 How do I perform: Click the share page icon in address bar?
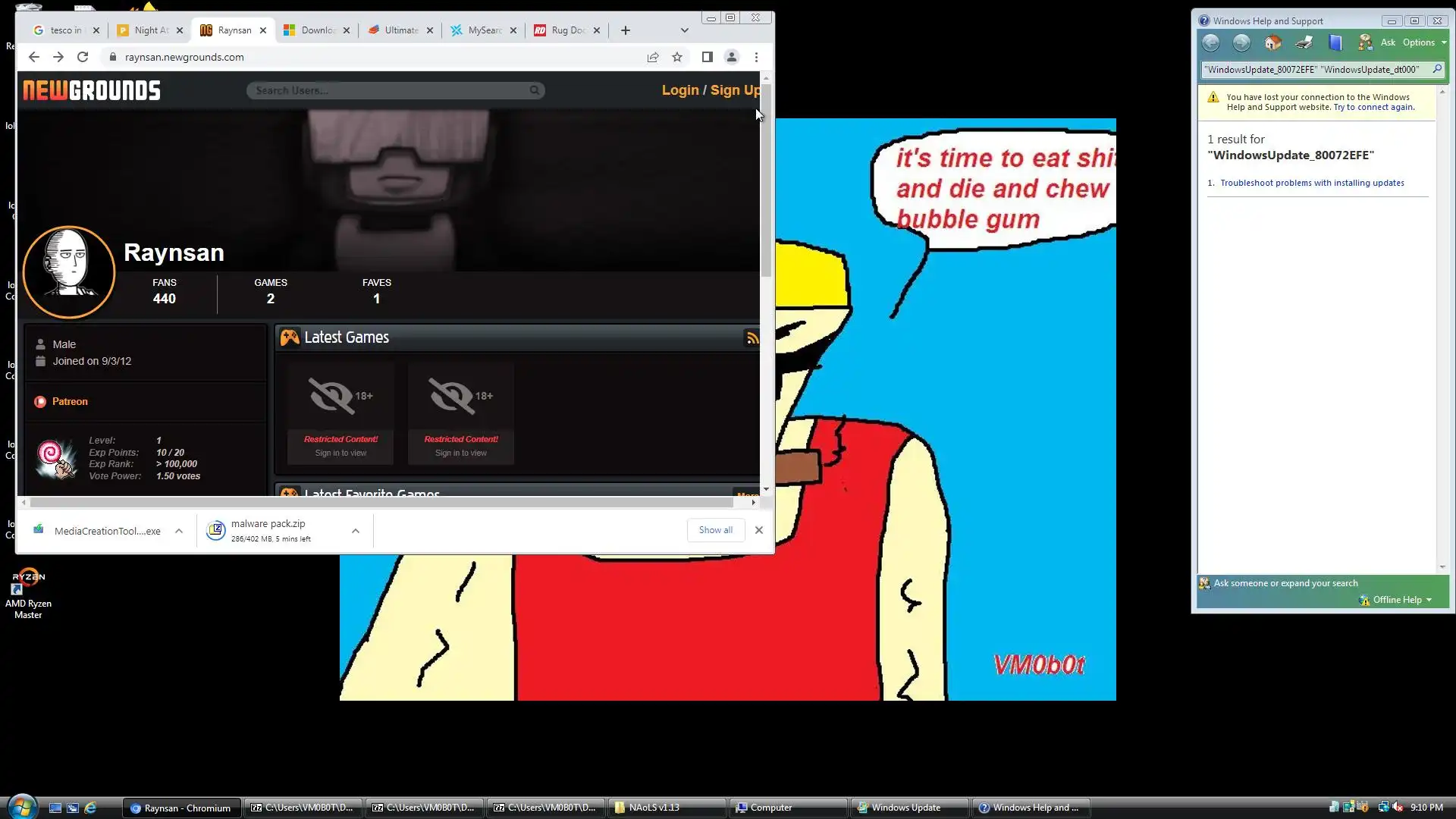pyautogui.click(x=652, y=57)
